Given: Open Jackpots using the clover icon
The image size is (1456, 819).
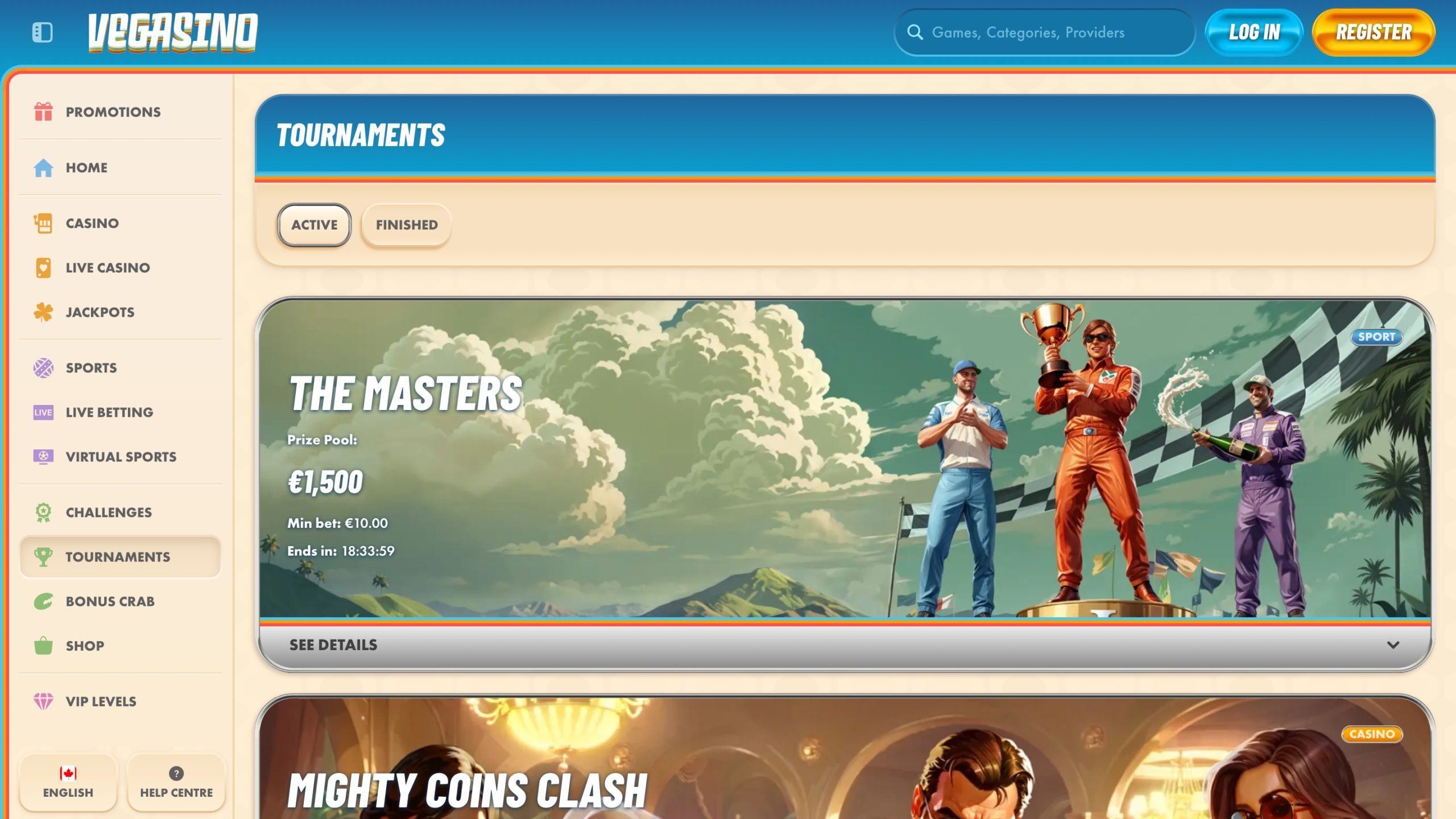Looking at the screenshot, I should point(43,312).
